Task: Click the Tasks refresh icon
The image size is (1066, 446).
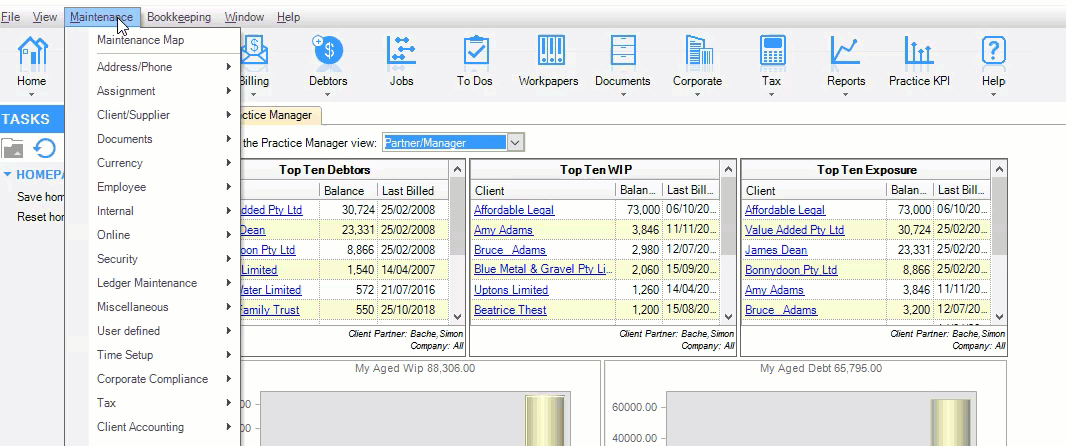Action: pos(45,148)
